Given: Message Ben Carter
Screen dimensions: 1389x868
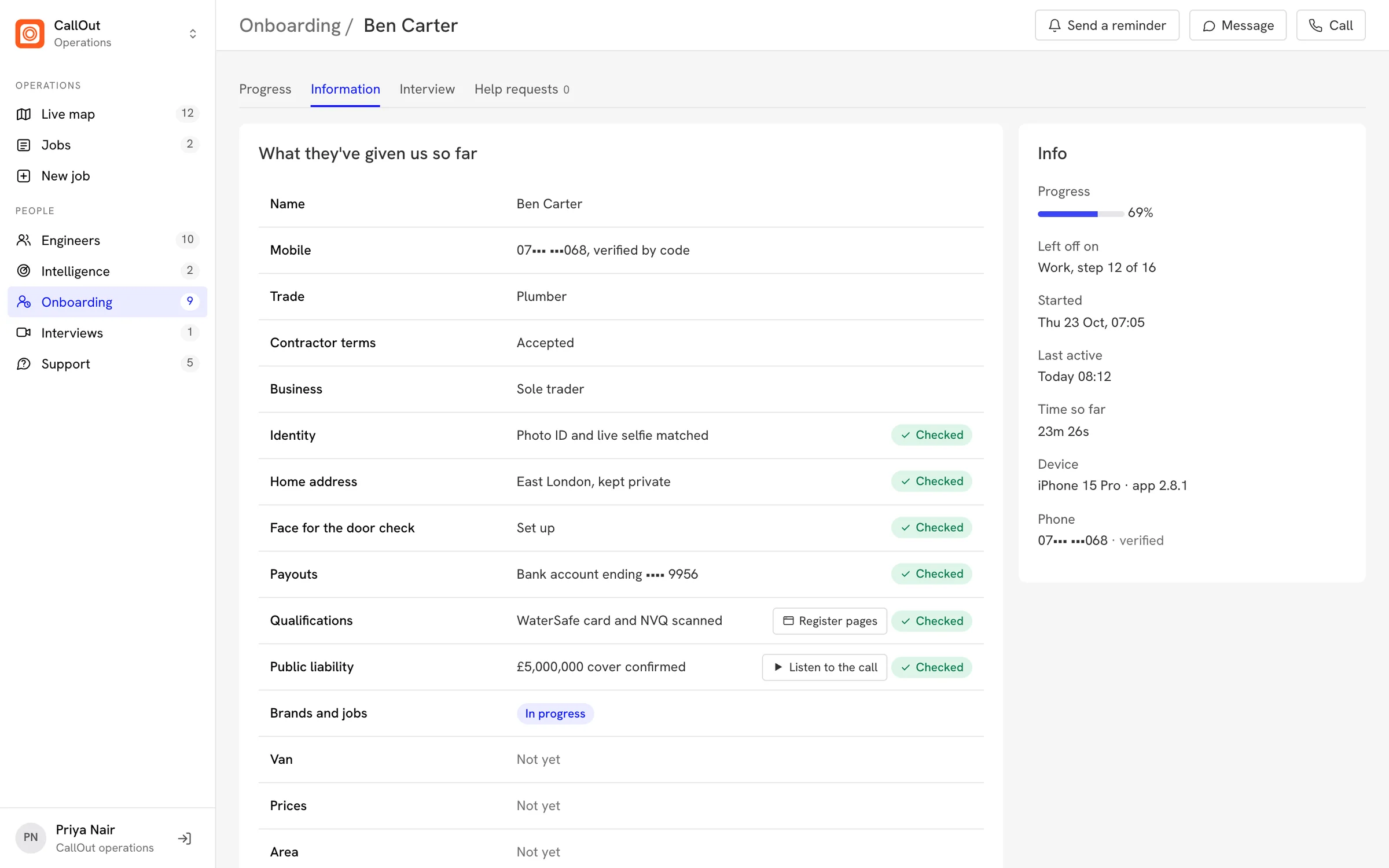Looking at the screenshot, I should pos(1237,25).
